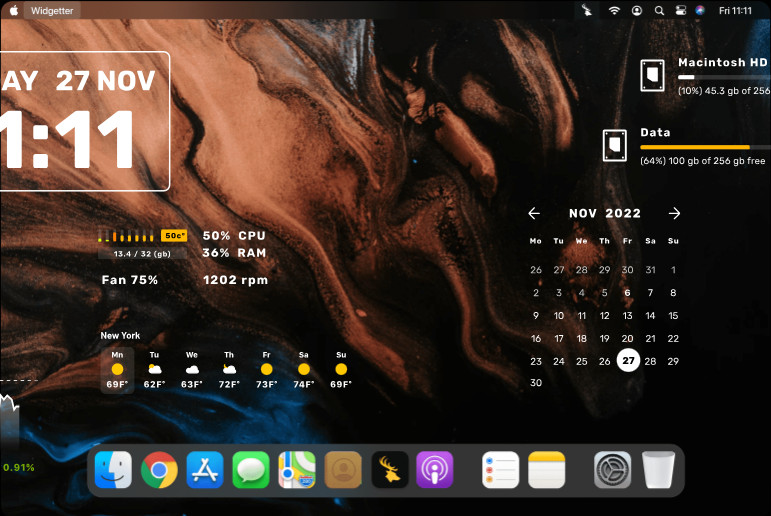Click the 50c° temperature badge
Viewport: 771px width, 516px height.
[x=174, y=236]
